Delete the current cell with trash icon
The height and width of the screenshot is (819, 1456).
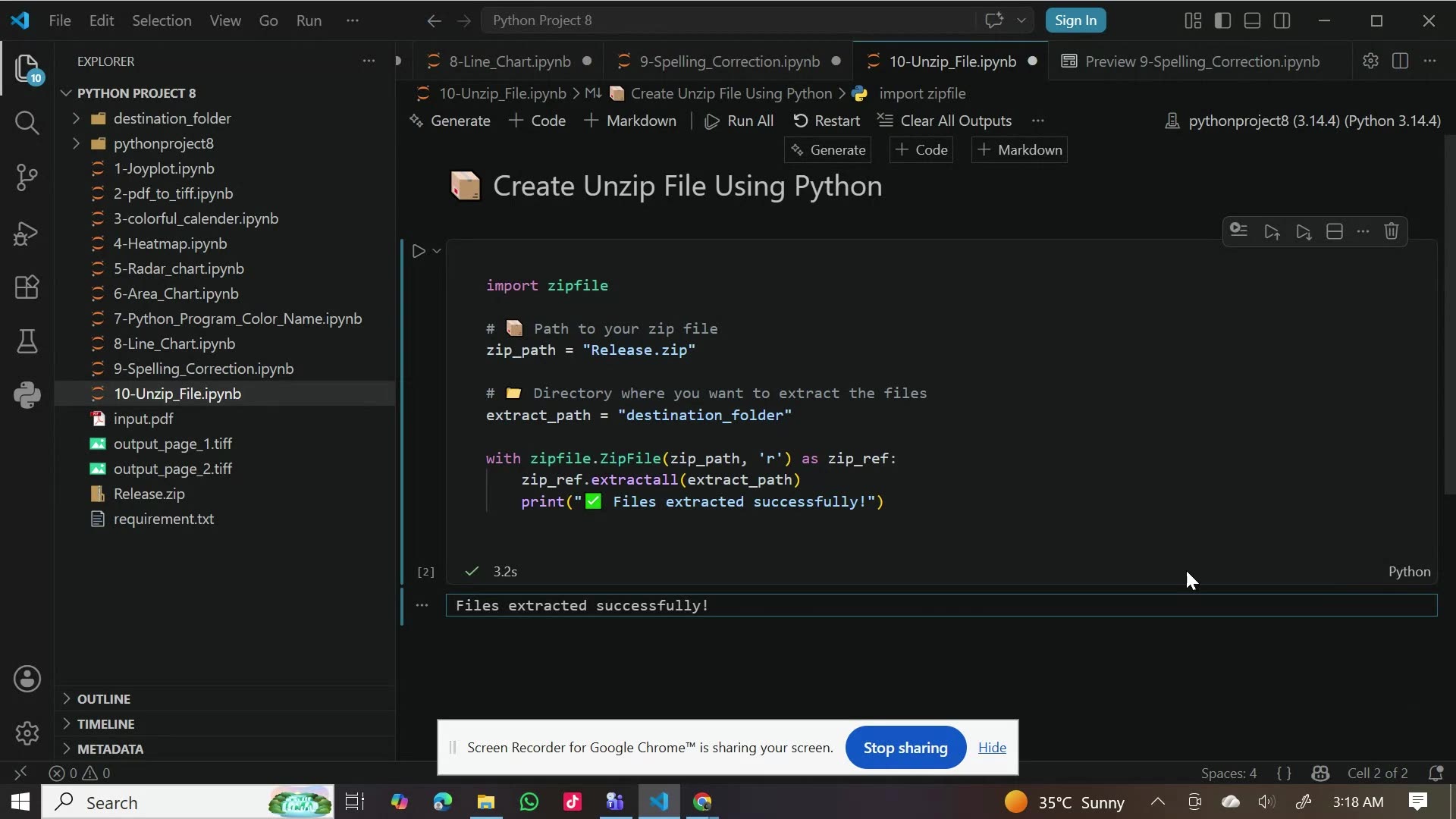pos(1391,231)
